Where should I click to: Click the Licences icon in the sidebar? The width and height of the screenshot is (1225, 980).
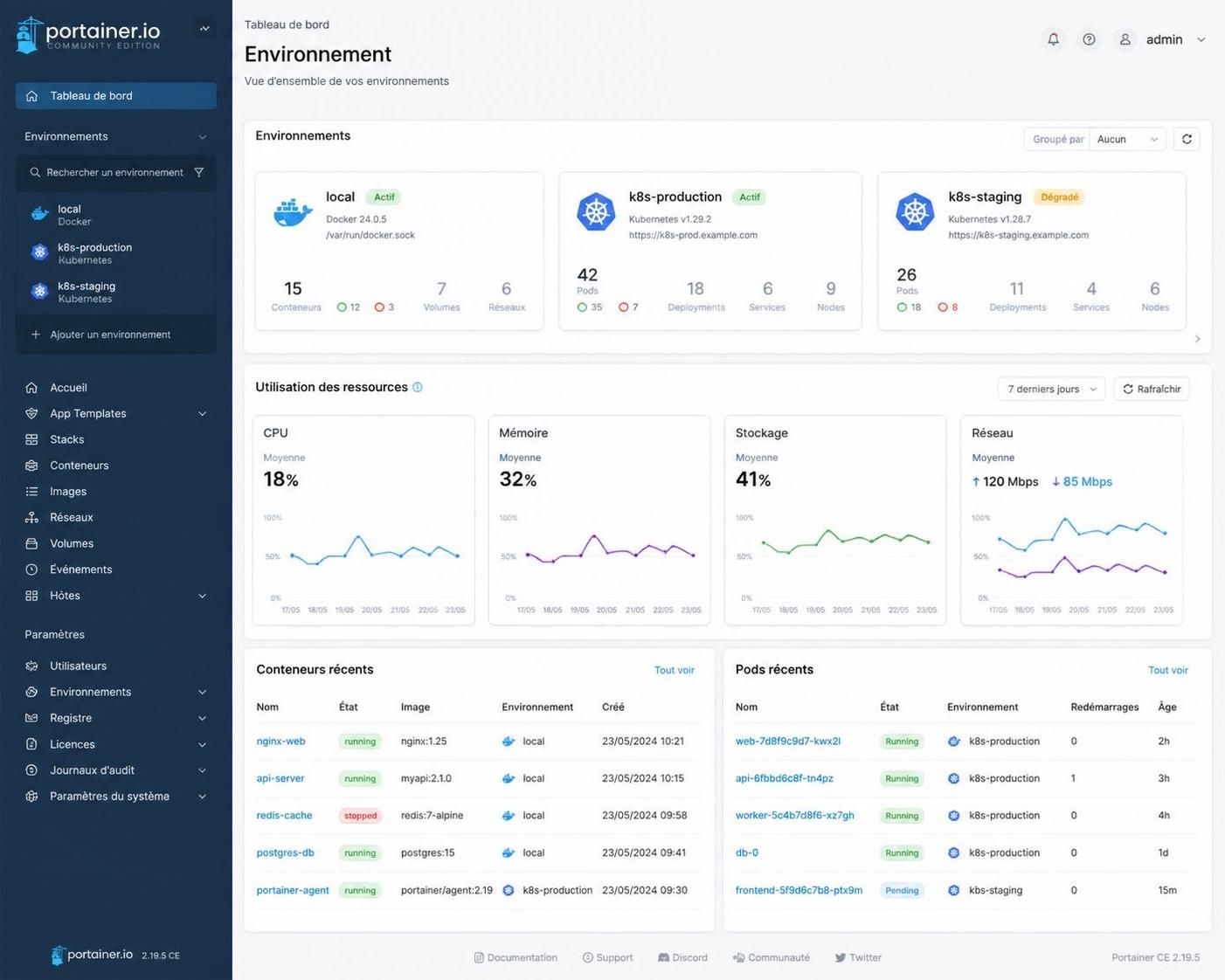[x=31, y=744]
